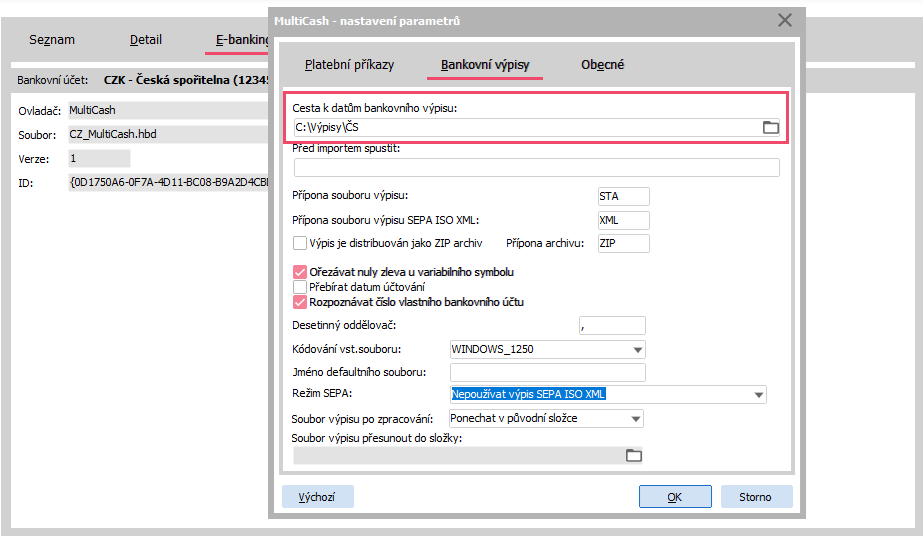Expand 'Soubor výpisu po zpracování' dropdown
This screenshot has height=536, width=923.
coord(636,419)
